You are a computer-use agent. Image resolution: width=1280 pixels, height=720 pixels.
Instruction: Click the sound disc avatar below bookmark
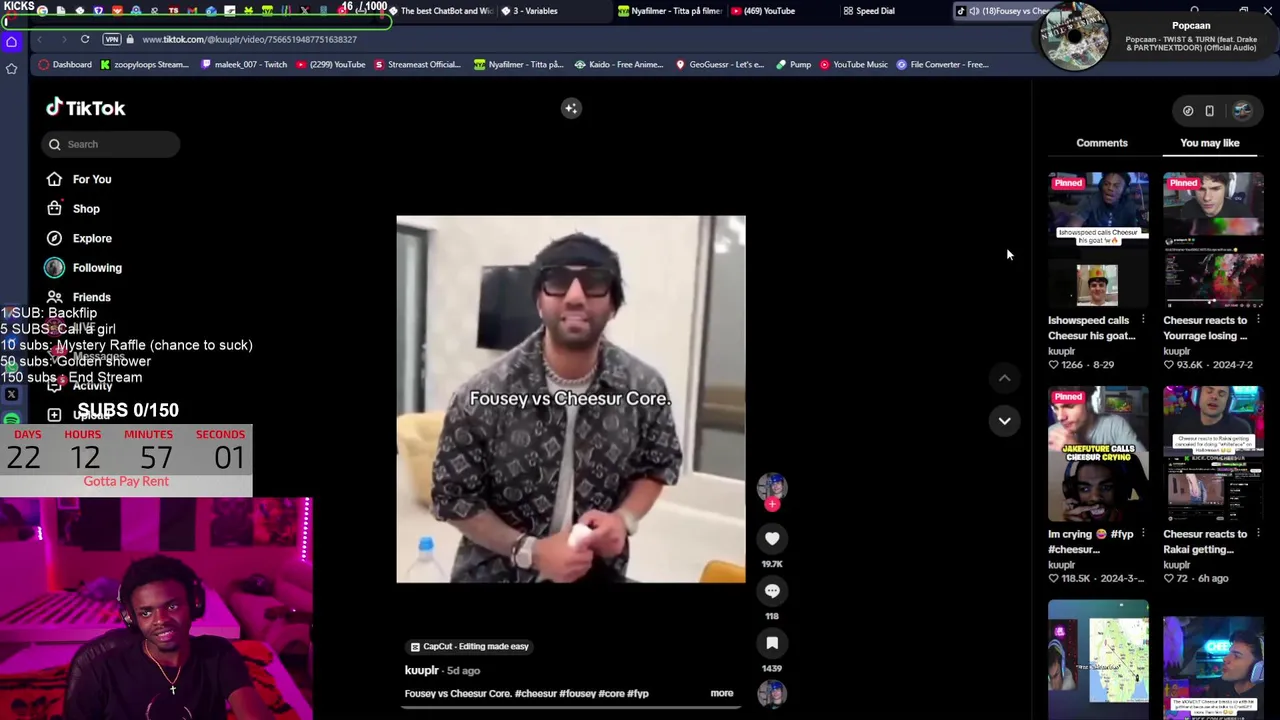coord(772,693)
